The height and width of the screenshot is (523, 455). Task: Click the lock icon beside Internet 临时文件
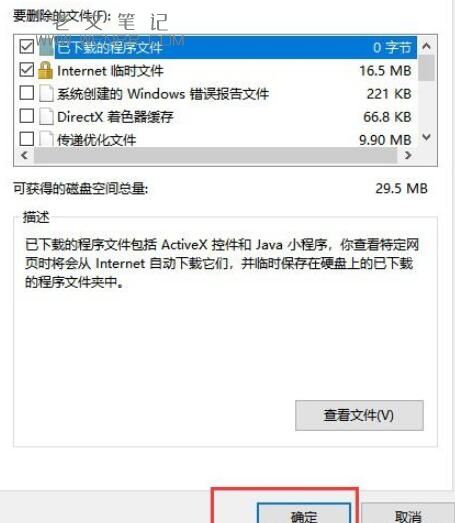click(45, 70)
